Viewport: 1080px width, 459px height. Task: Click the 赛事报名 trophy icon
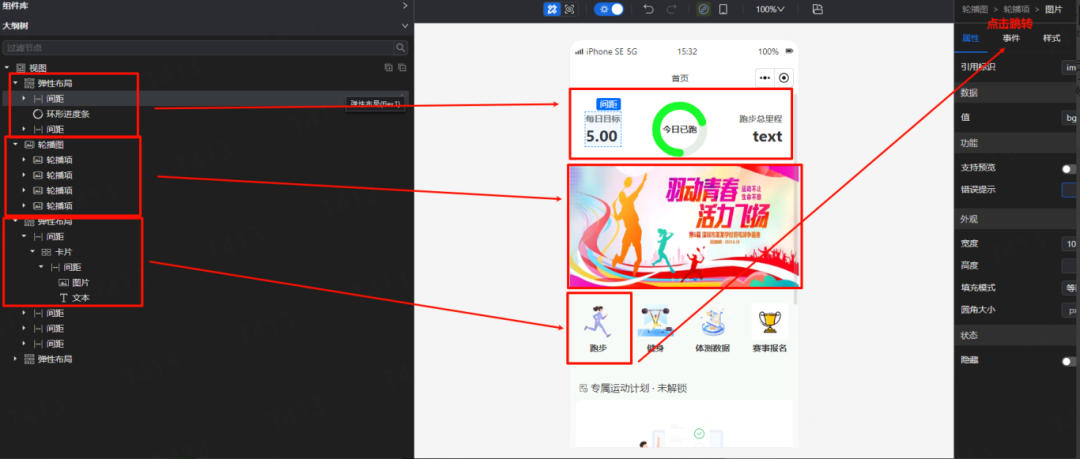[769, 321]
